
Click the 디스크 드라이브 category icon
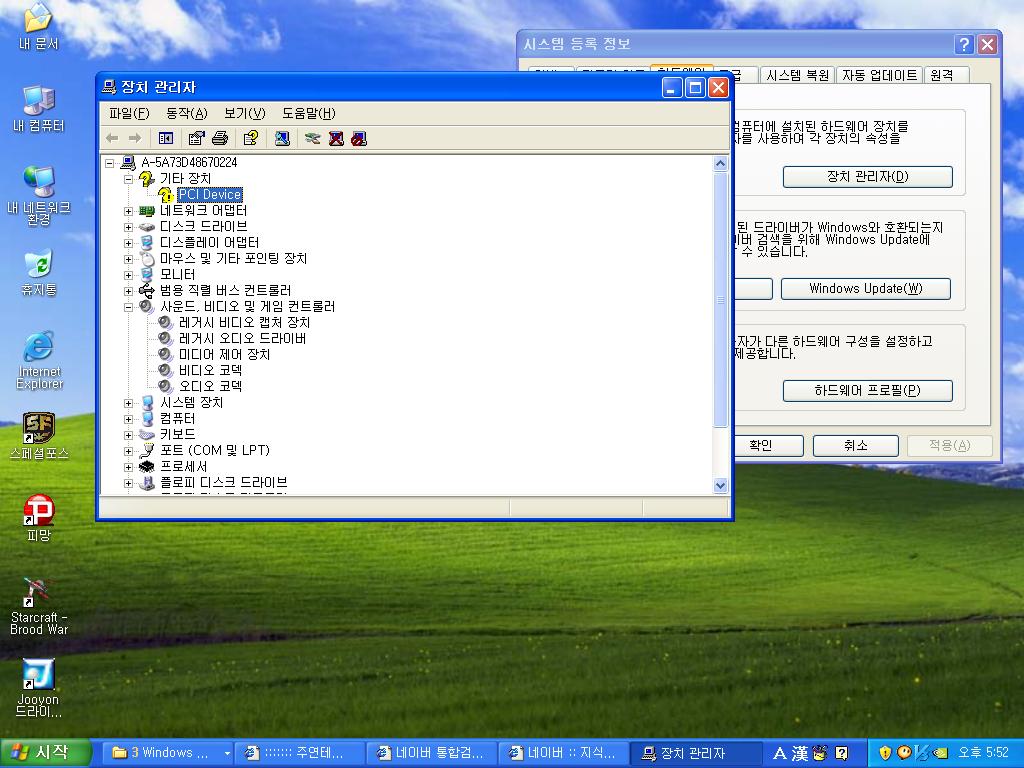(147, 227)
